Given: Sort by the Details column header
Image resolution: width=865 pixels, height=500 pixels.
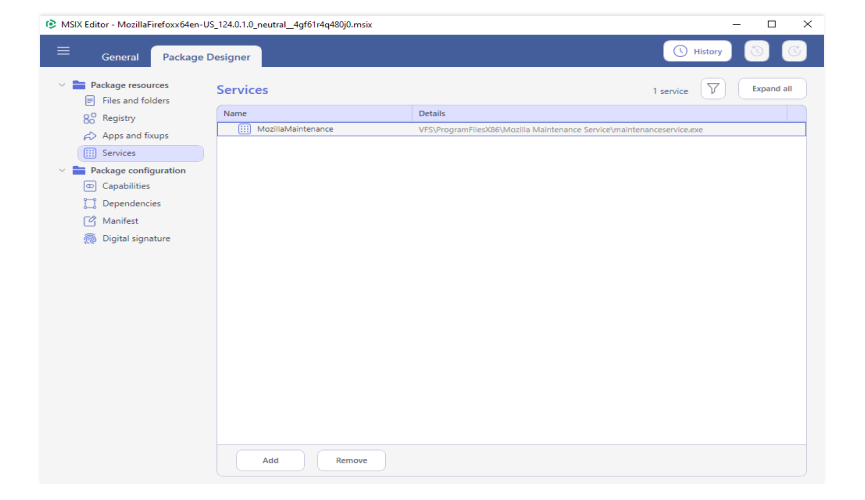Looking at the screenshot, I should point(600,113).
